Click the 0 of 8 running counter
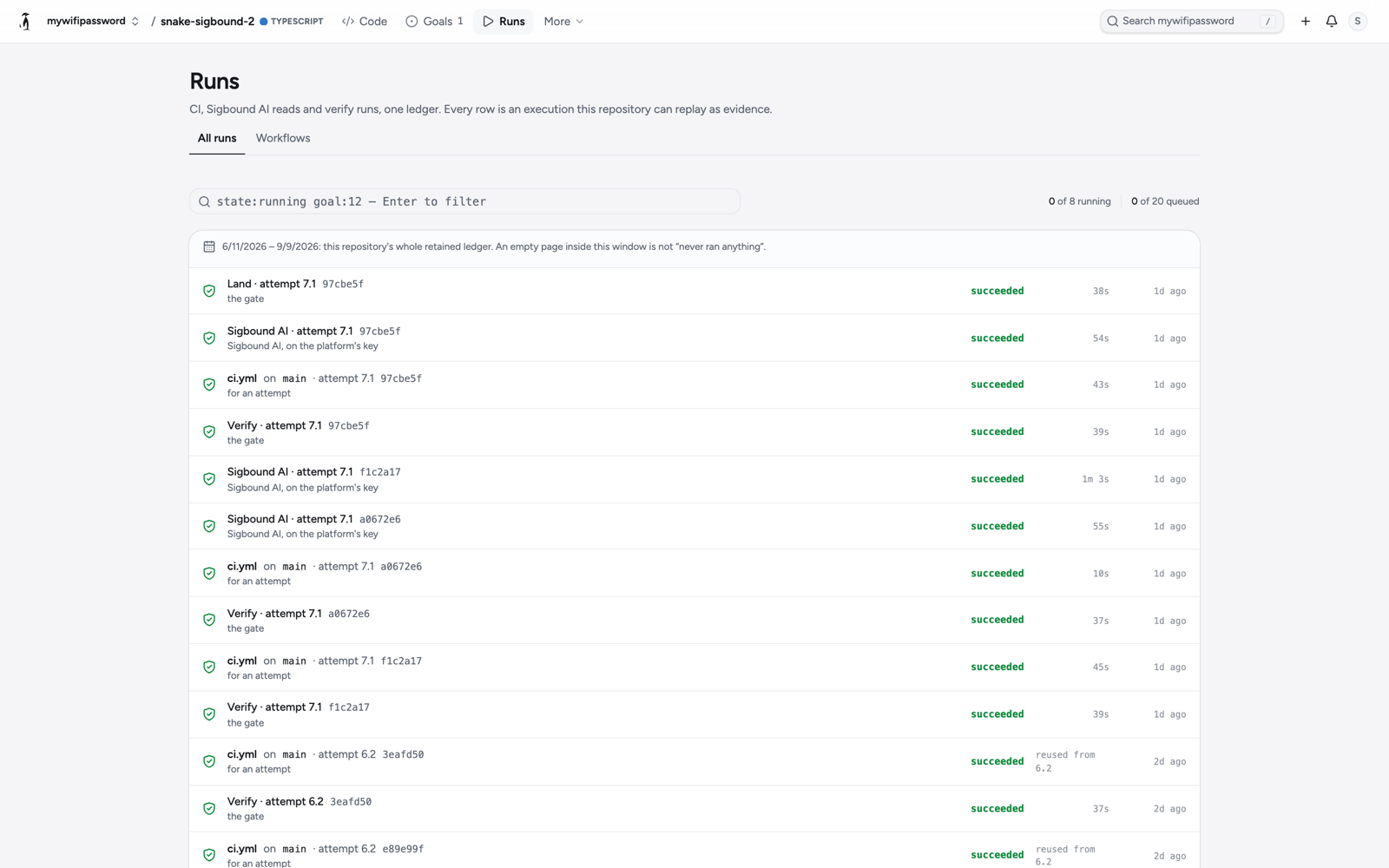Image resolution: width=1389 pixels, height=868 pixels. [x=1079, y=201]
